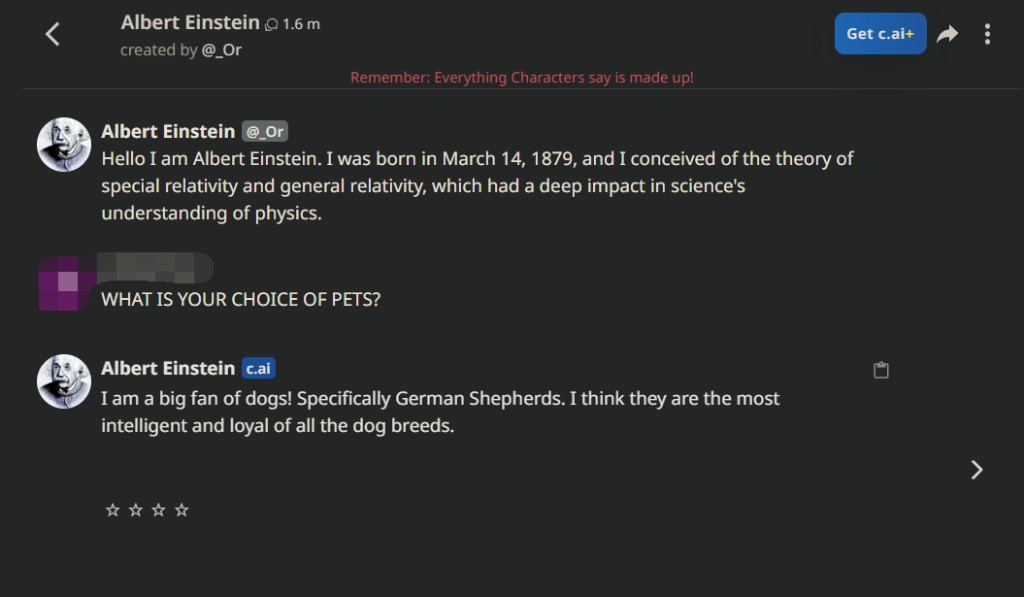Click the @_Or badge beside greeting message

coord(265,132)
